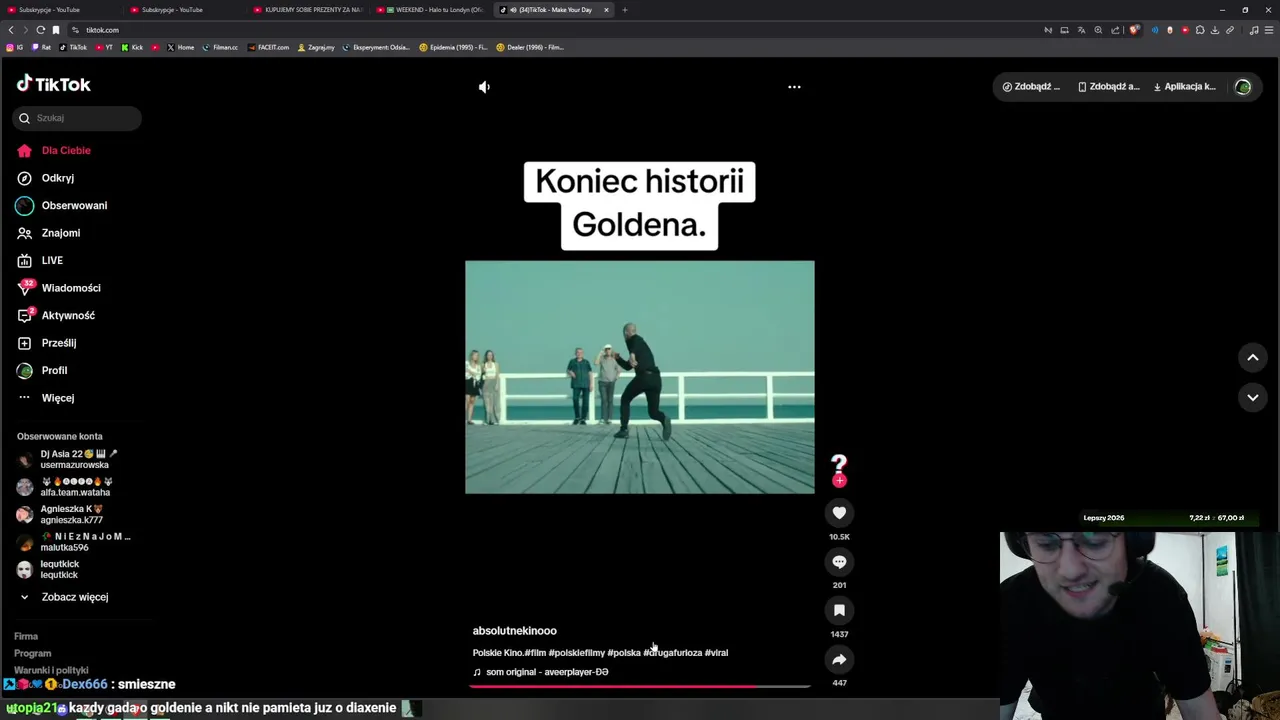Open the profile avatar menu top right

pyautogui.click(x=1243, y=87)
